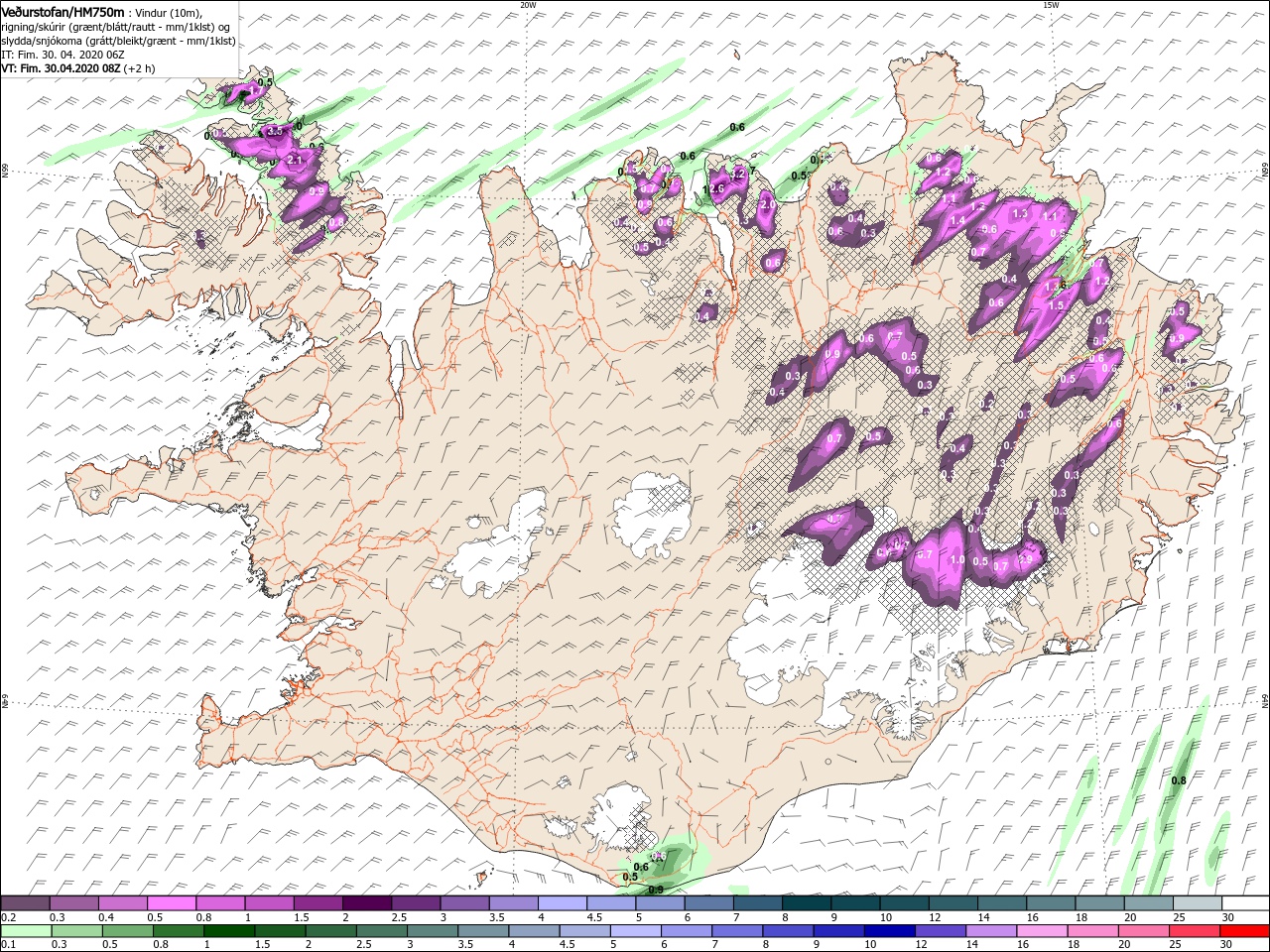Click the 20W longitude label at top
Screen dimensions: 1270x952
[528, 5]
